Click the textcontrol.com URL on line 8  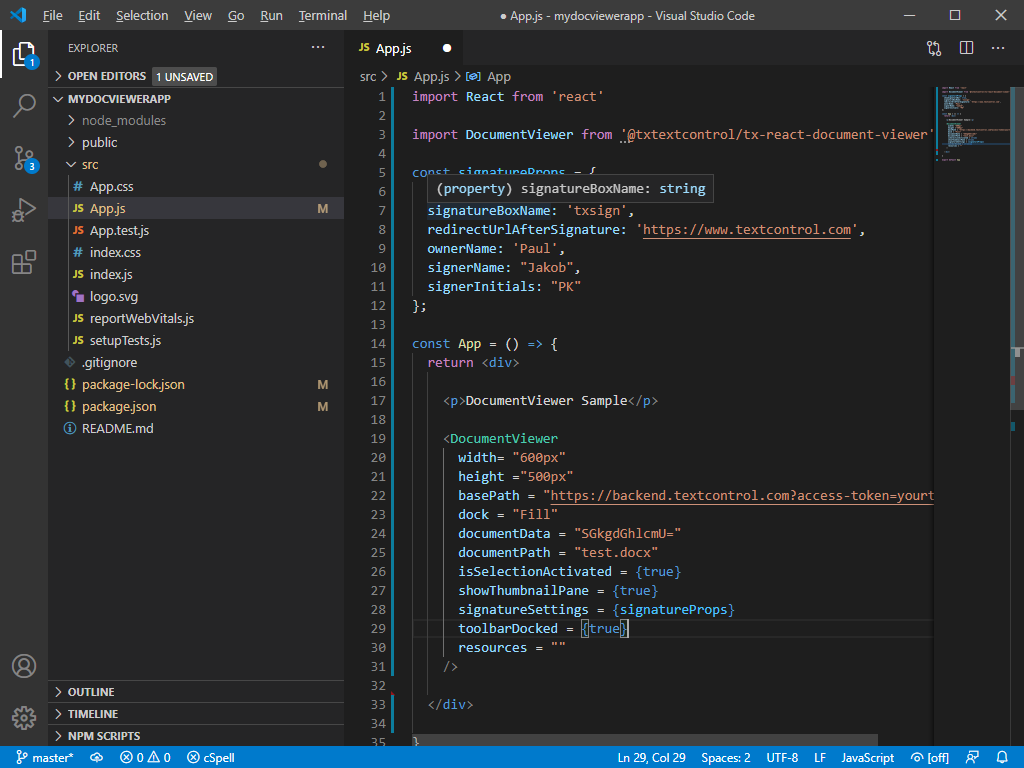747,230
